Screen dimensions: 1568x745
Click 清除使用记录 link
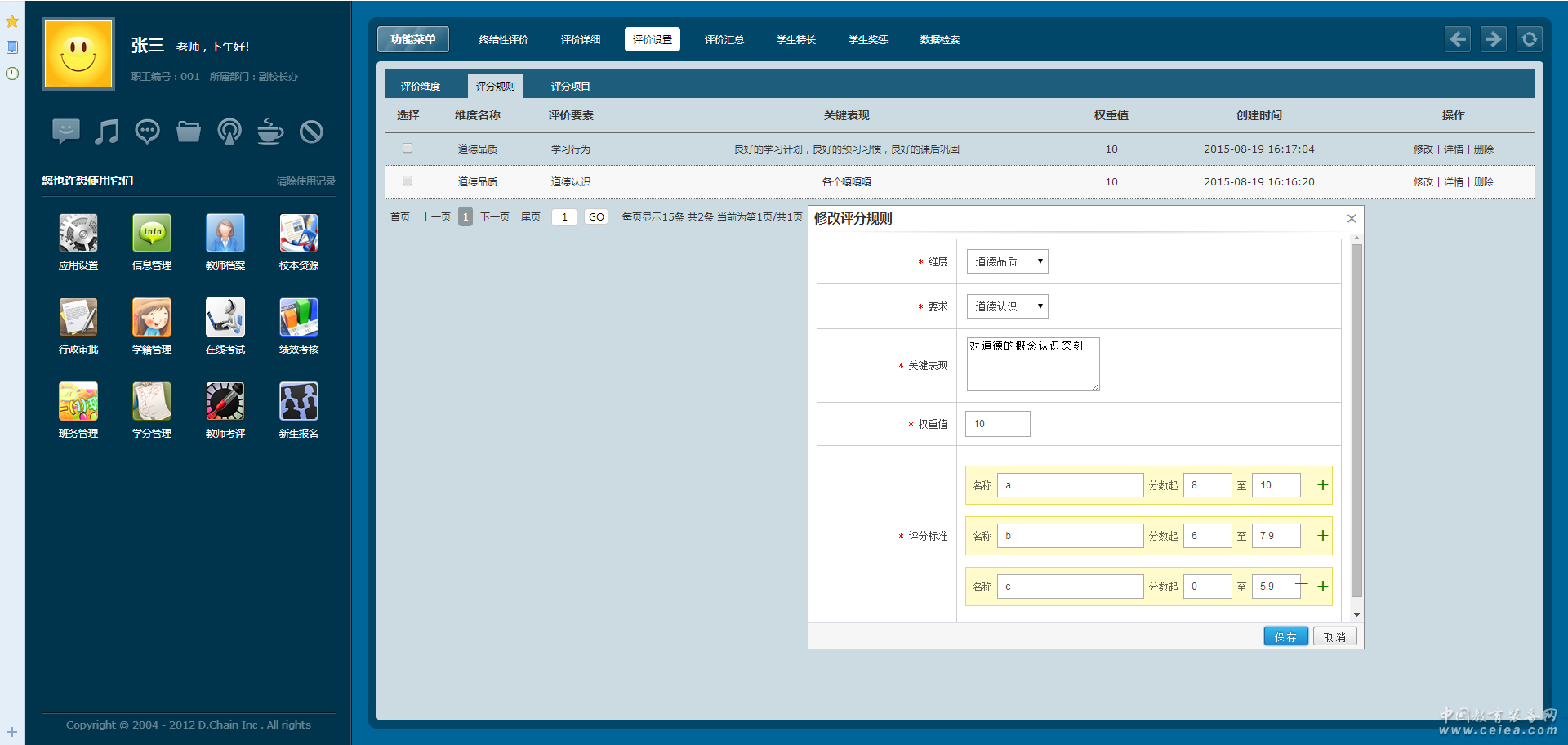pos(305,181)
